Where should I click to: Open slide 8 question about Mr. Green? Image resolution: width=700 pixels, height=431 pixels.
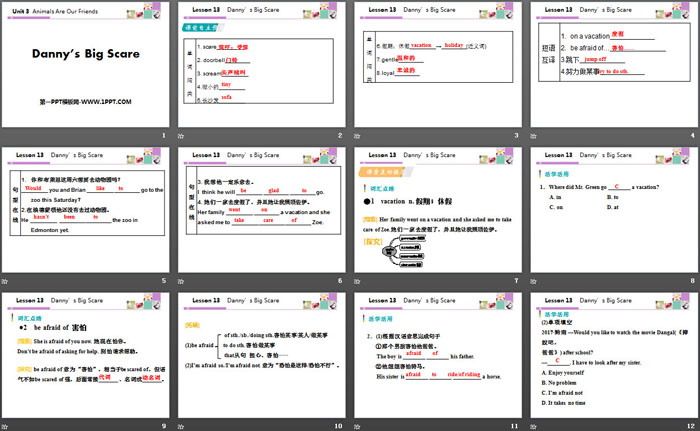[614, 210]
